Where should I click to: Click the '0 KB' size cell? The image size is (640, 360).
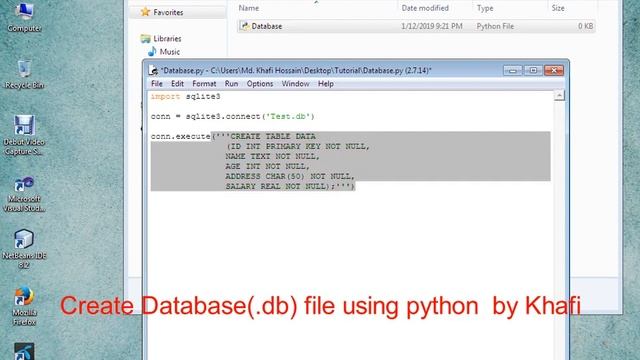[x=585, y=26]
